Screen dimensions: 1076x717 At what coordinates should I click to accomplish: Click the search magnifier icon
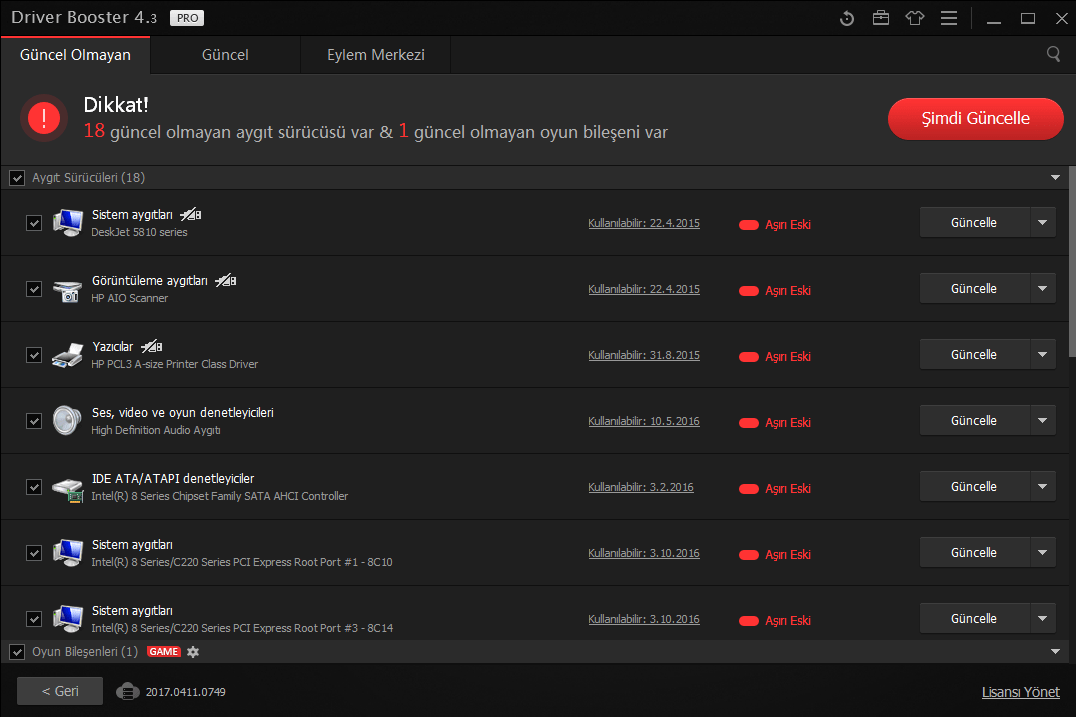pos(1053,54)
